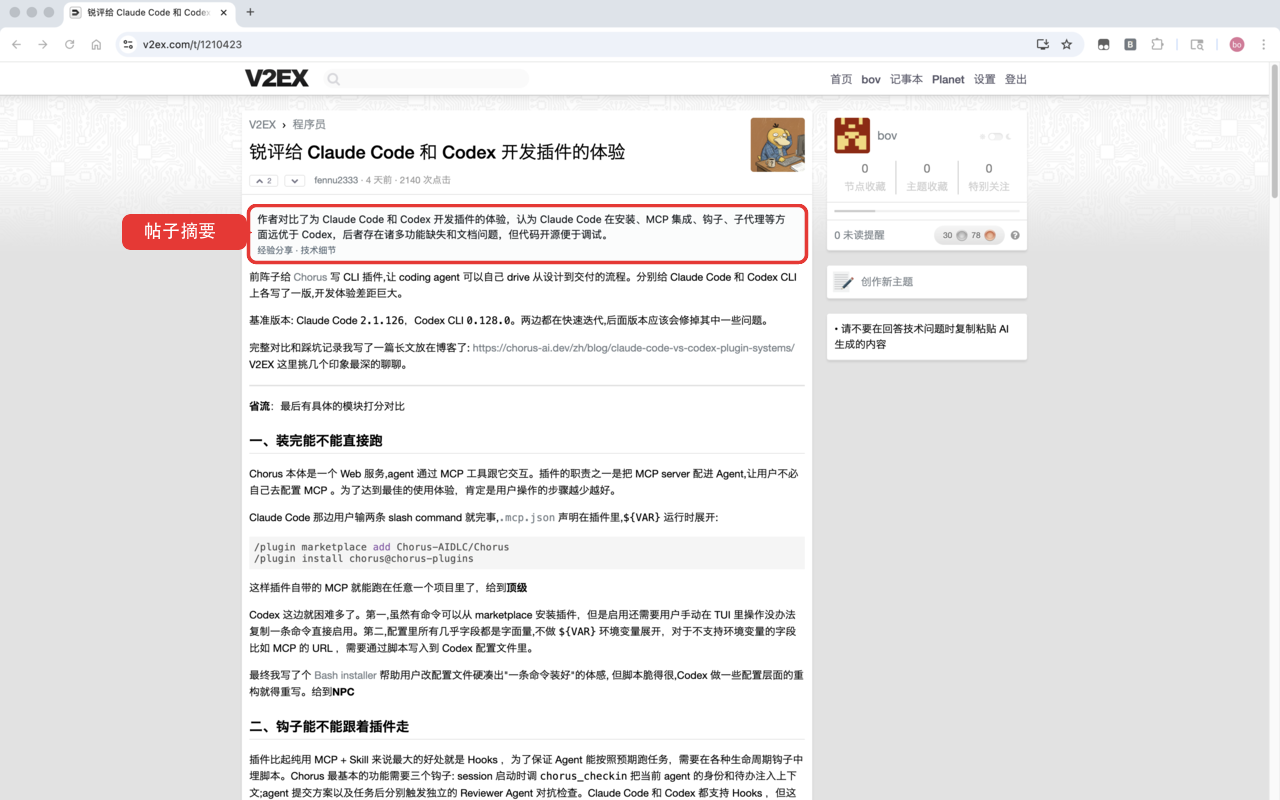Click the bov username in the sidebar
This screenshot has width=1280, height=800.
click(887, 136)
